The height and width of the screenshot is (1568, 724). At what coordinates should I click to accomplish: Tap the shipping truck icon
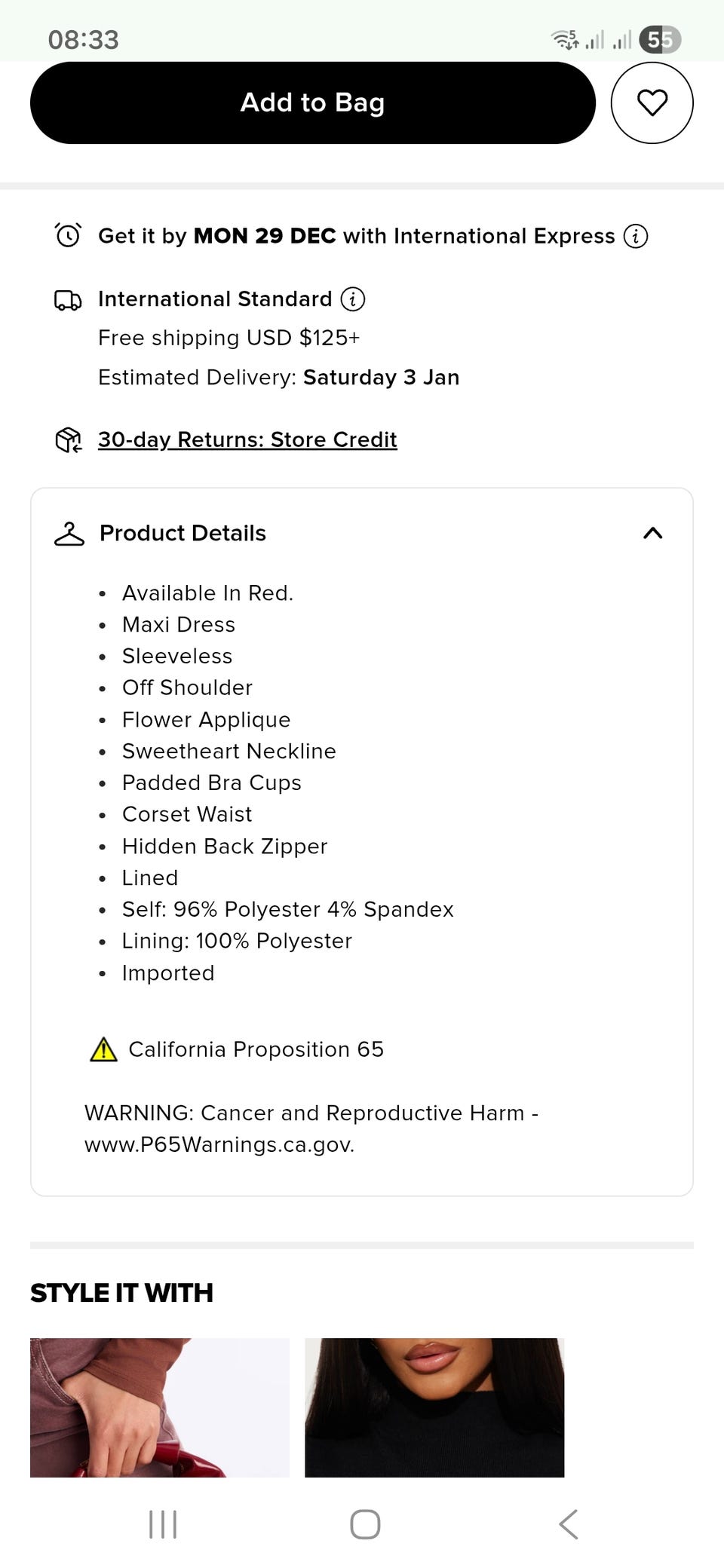point(68,300)
